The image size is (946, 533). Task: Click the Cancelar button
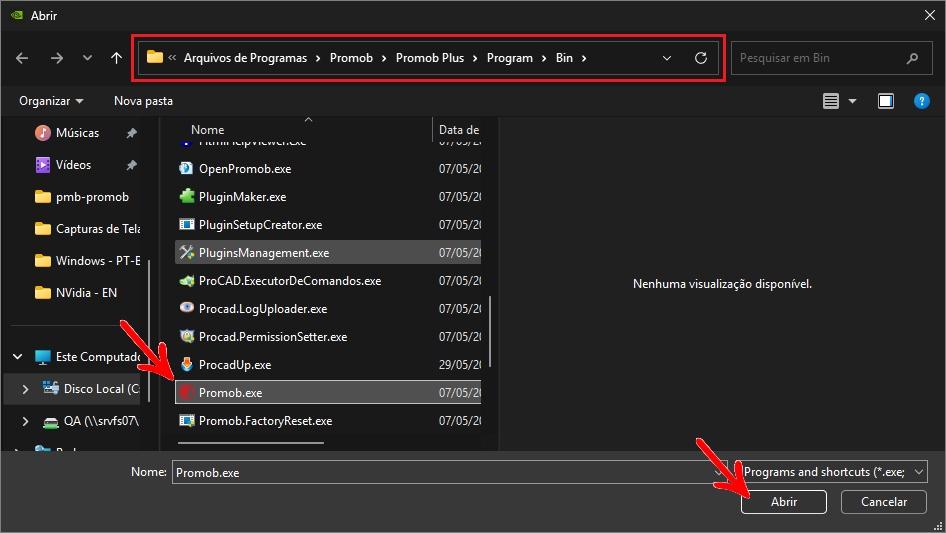point(884,502)
